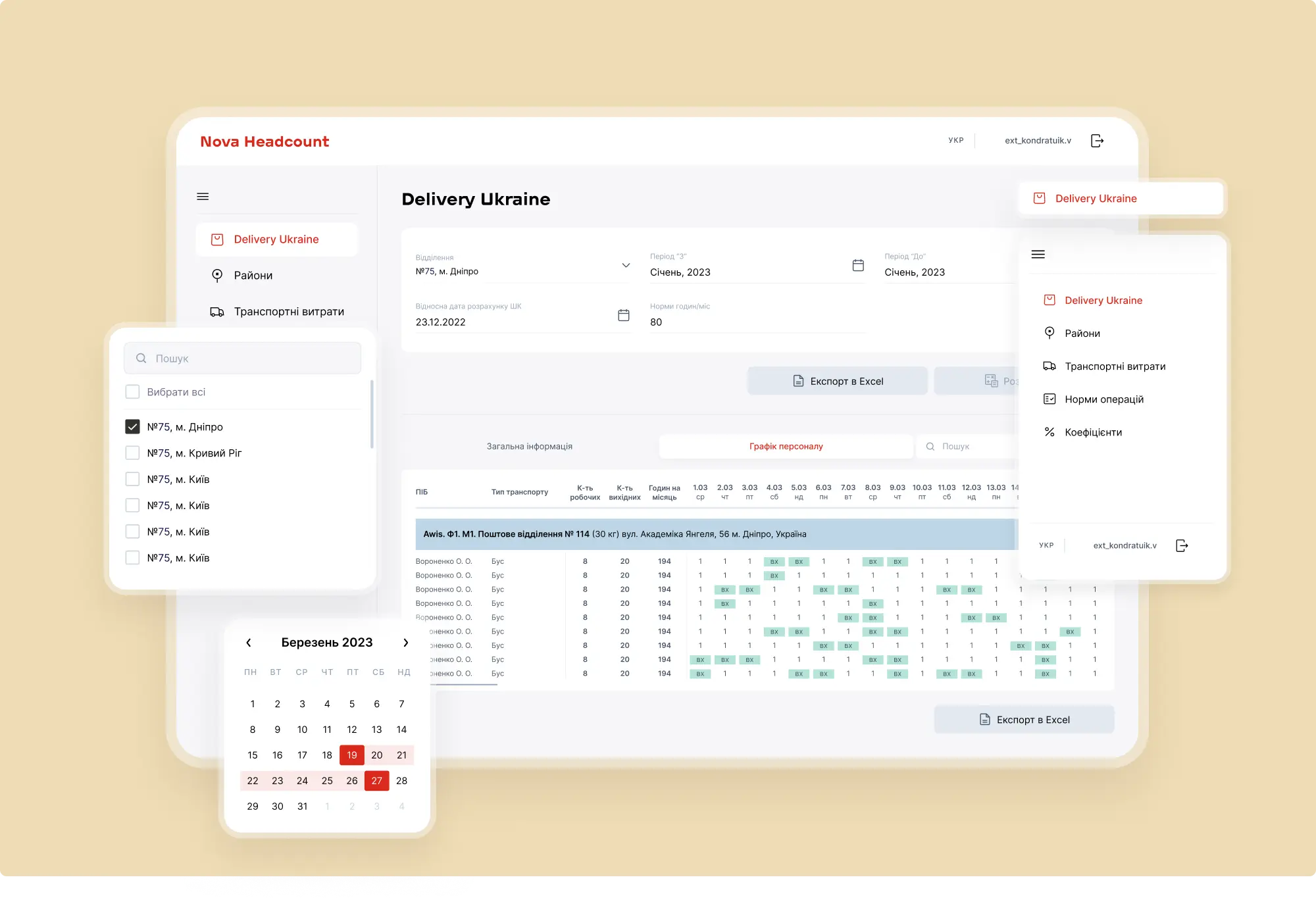Open the Період "До" date field

(x=950, y=266)
